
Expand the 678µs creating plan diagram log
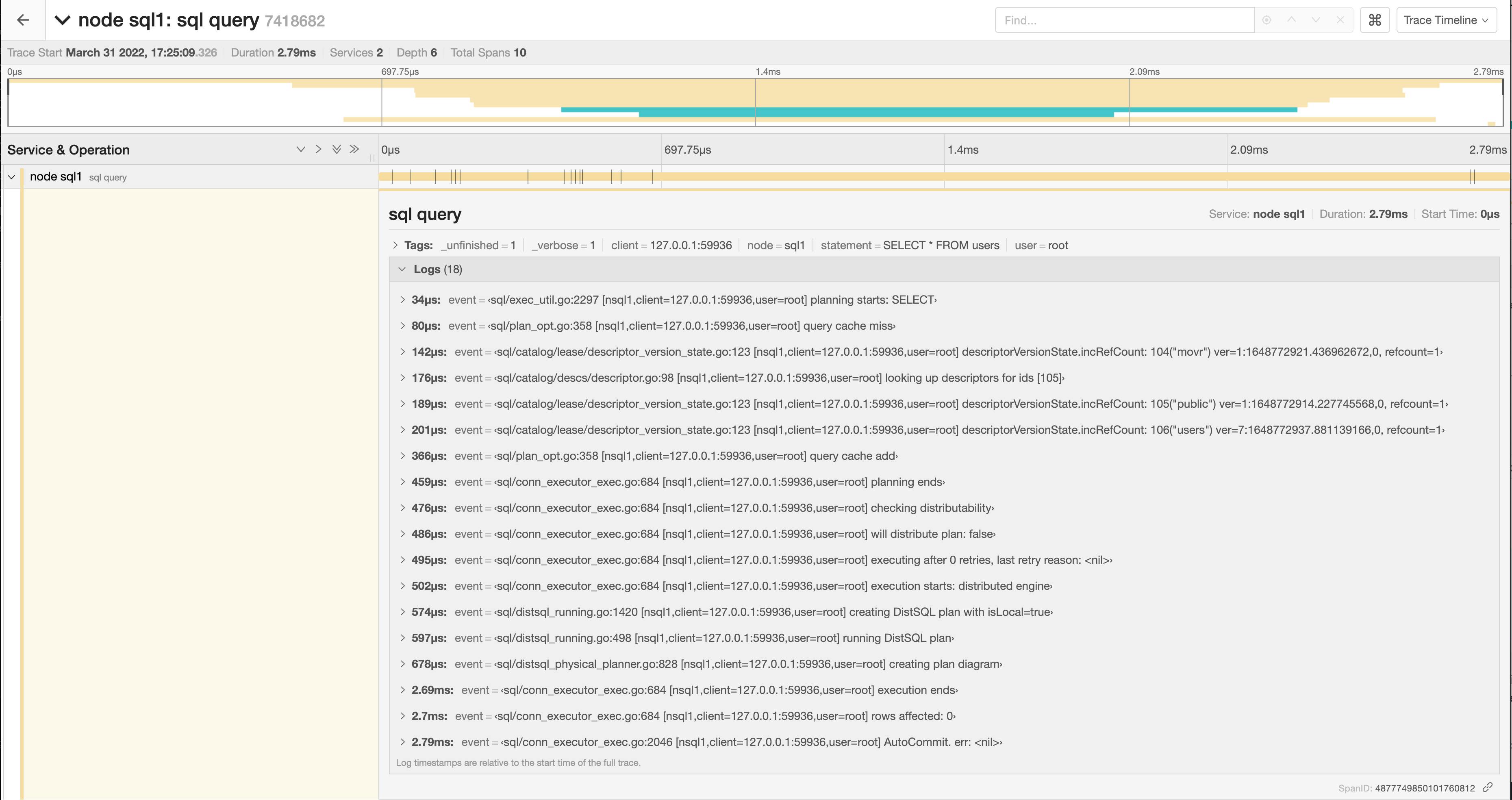(403, 664)
